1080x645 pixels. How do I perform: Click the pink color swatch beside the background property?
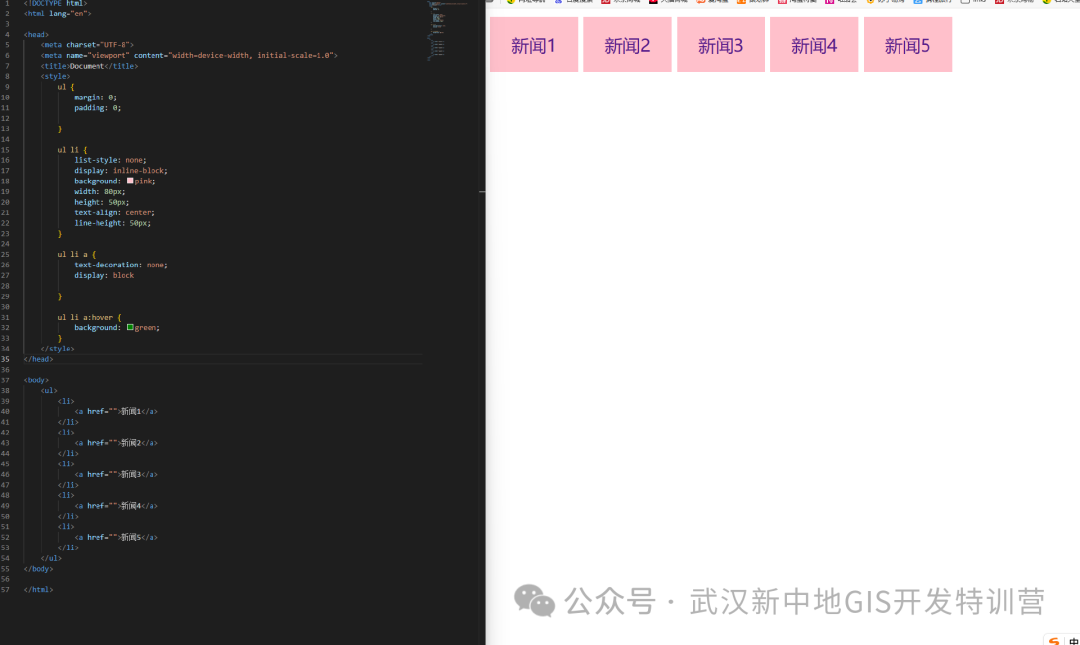(129, 181)
